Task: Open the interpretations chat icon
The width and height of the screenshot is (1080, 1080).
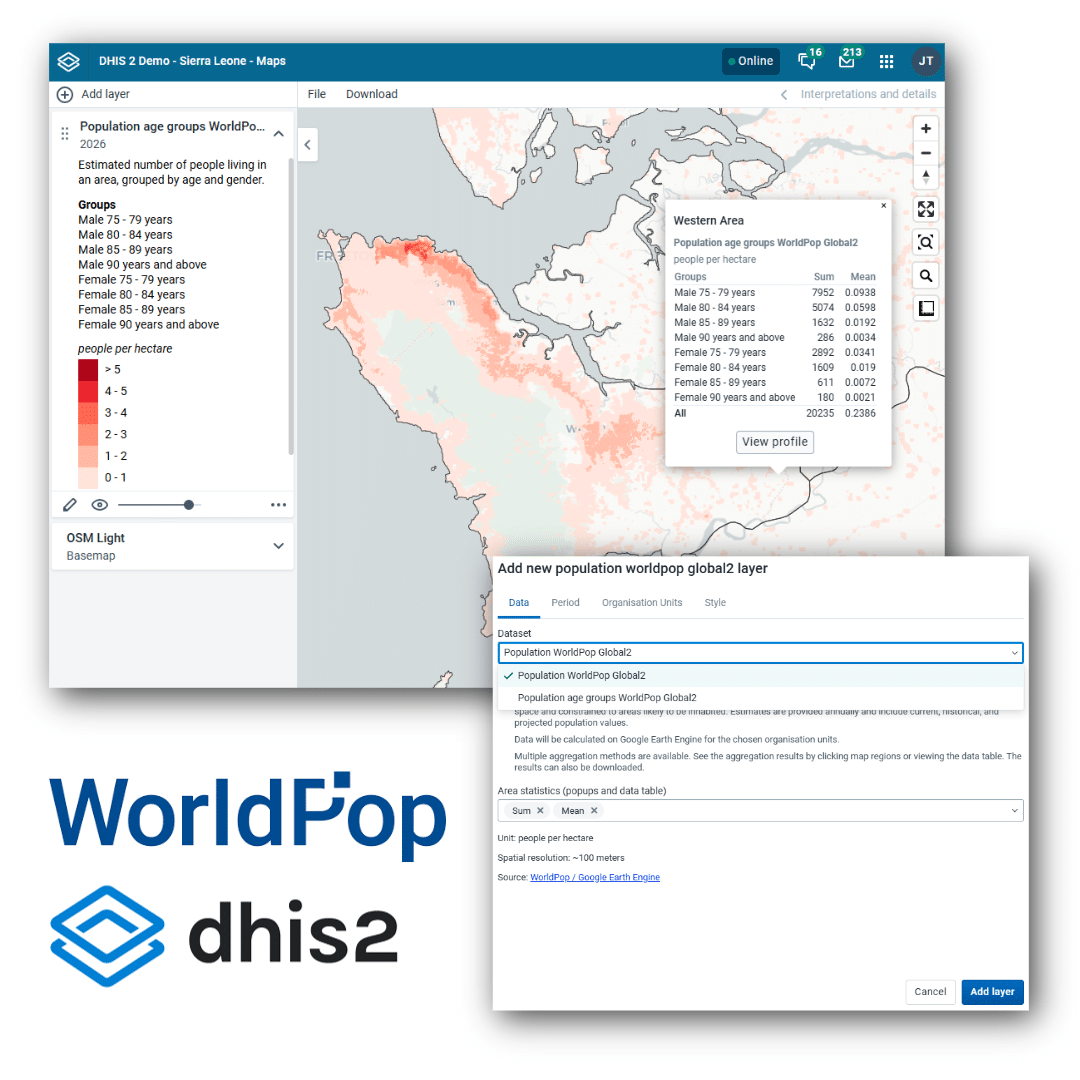Action: coord(806,61)
